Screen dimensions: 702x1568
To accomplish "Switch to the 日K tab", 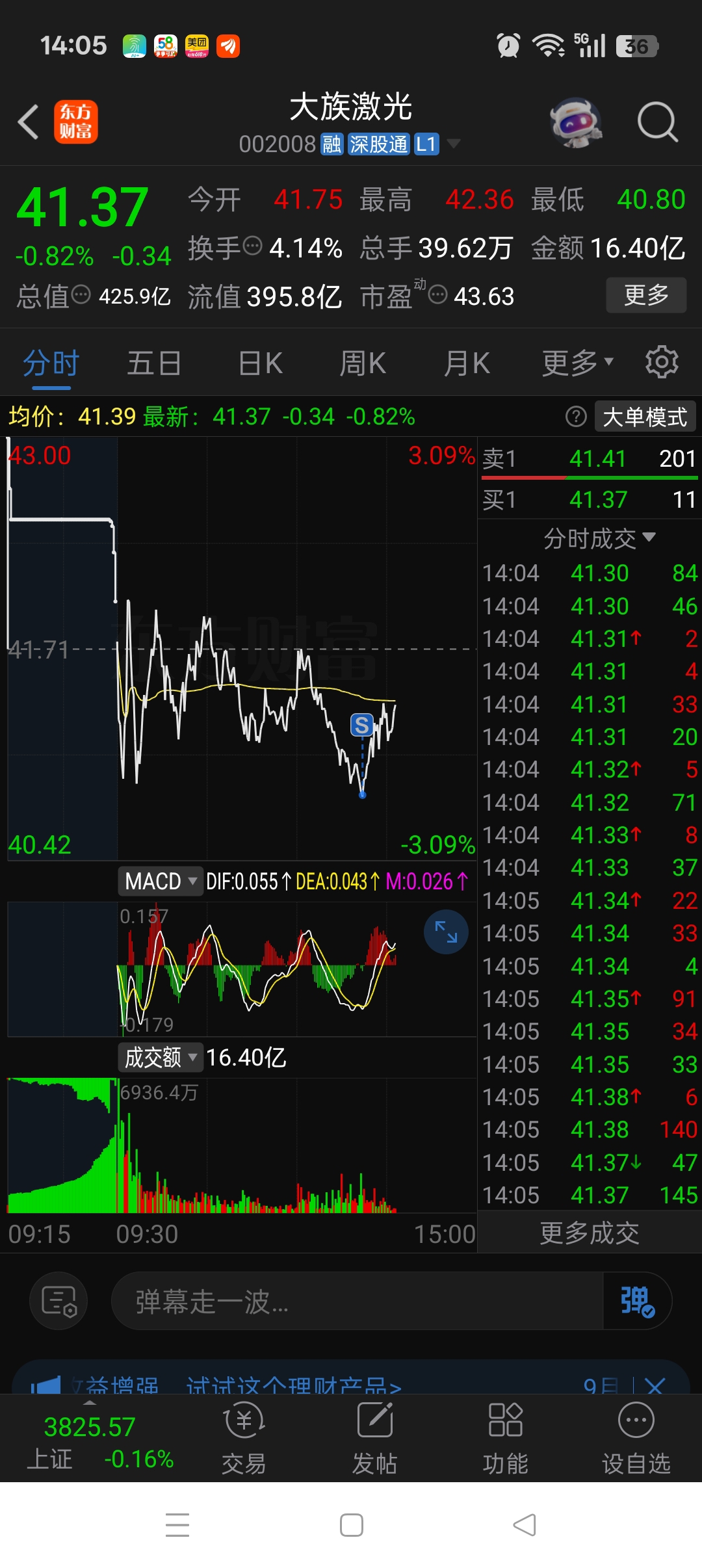I will click(260, 362).
